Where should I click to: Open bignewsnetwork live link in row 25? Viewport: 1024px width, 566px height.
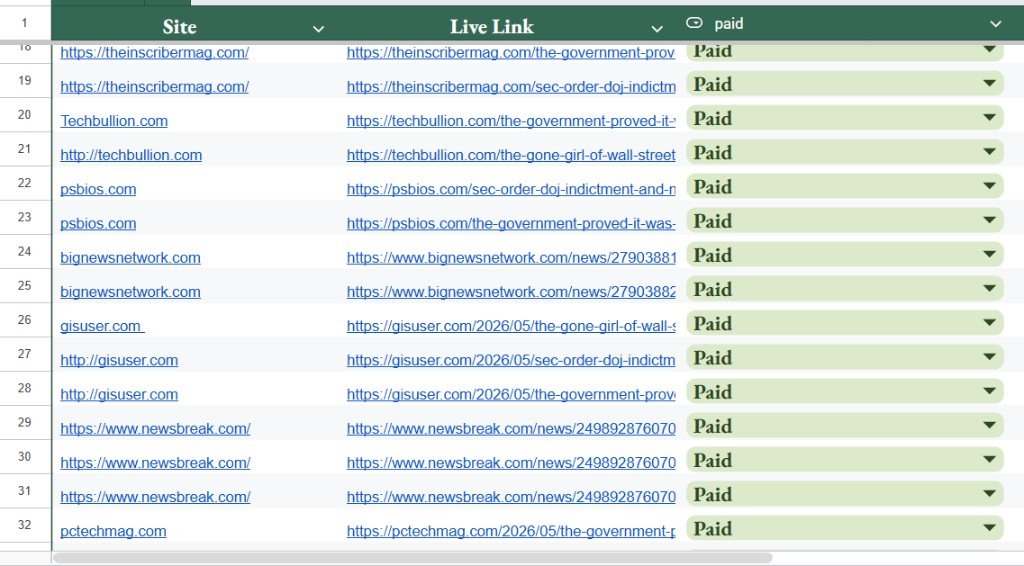(x=511, y=292)
